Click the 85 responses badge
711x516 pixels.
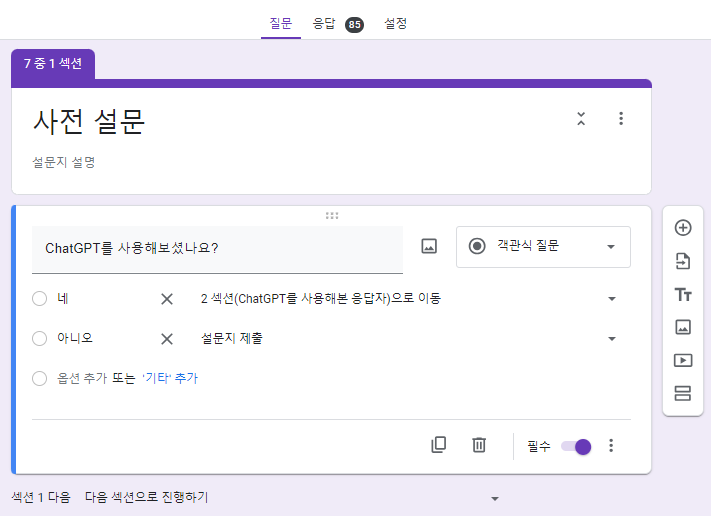click(354, 24)
